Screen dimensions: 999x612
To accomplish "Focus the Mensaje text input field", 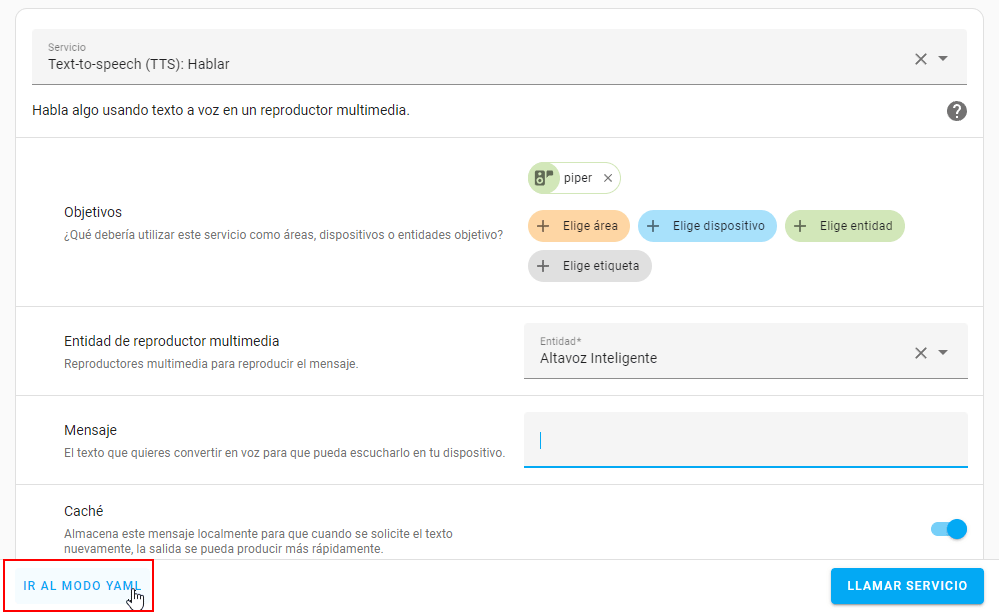I will point(745,440).
